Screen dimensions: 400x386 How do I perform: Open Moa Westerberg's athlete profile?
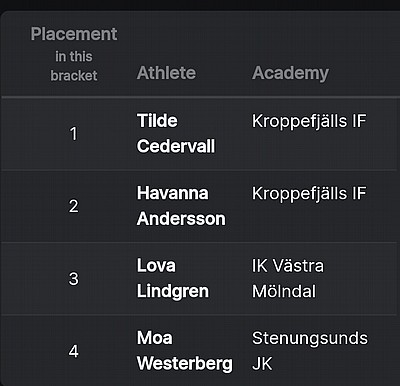185,351
